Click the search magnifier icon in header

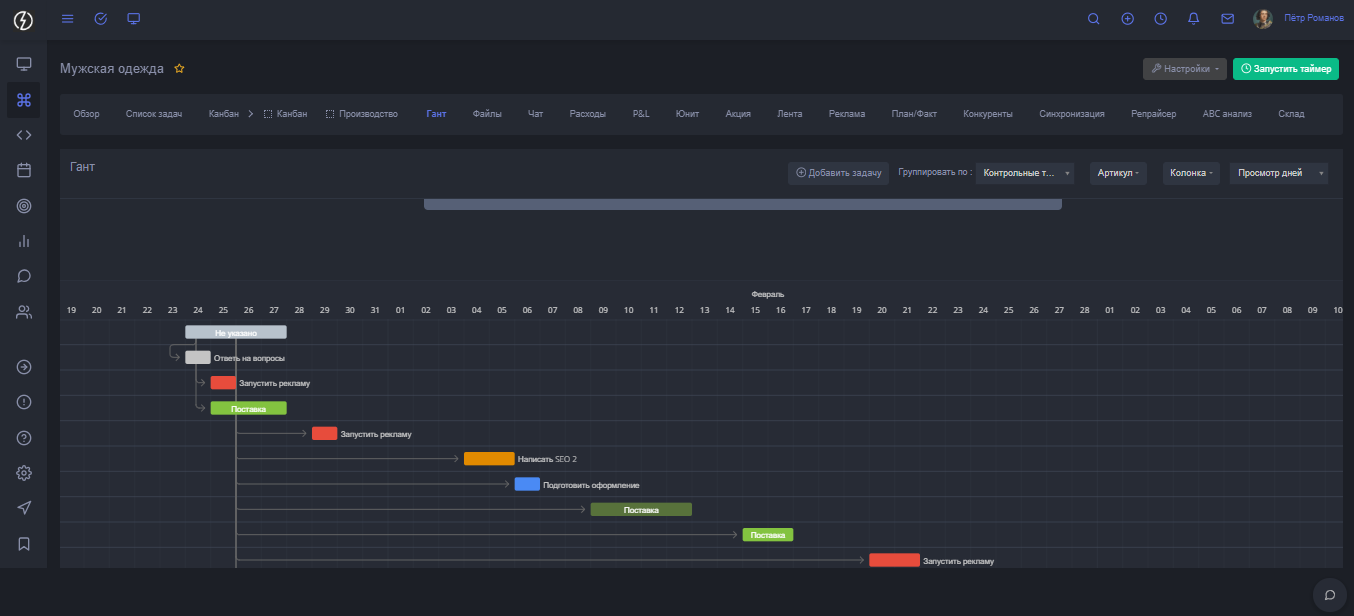1093,19
